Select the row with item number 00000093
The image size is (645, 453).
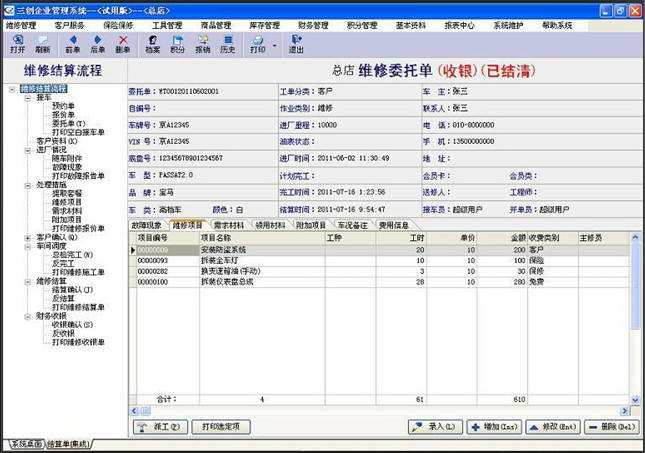379,261
